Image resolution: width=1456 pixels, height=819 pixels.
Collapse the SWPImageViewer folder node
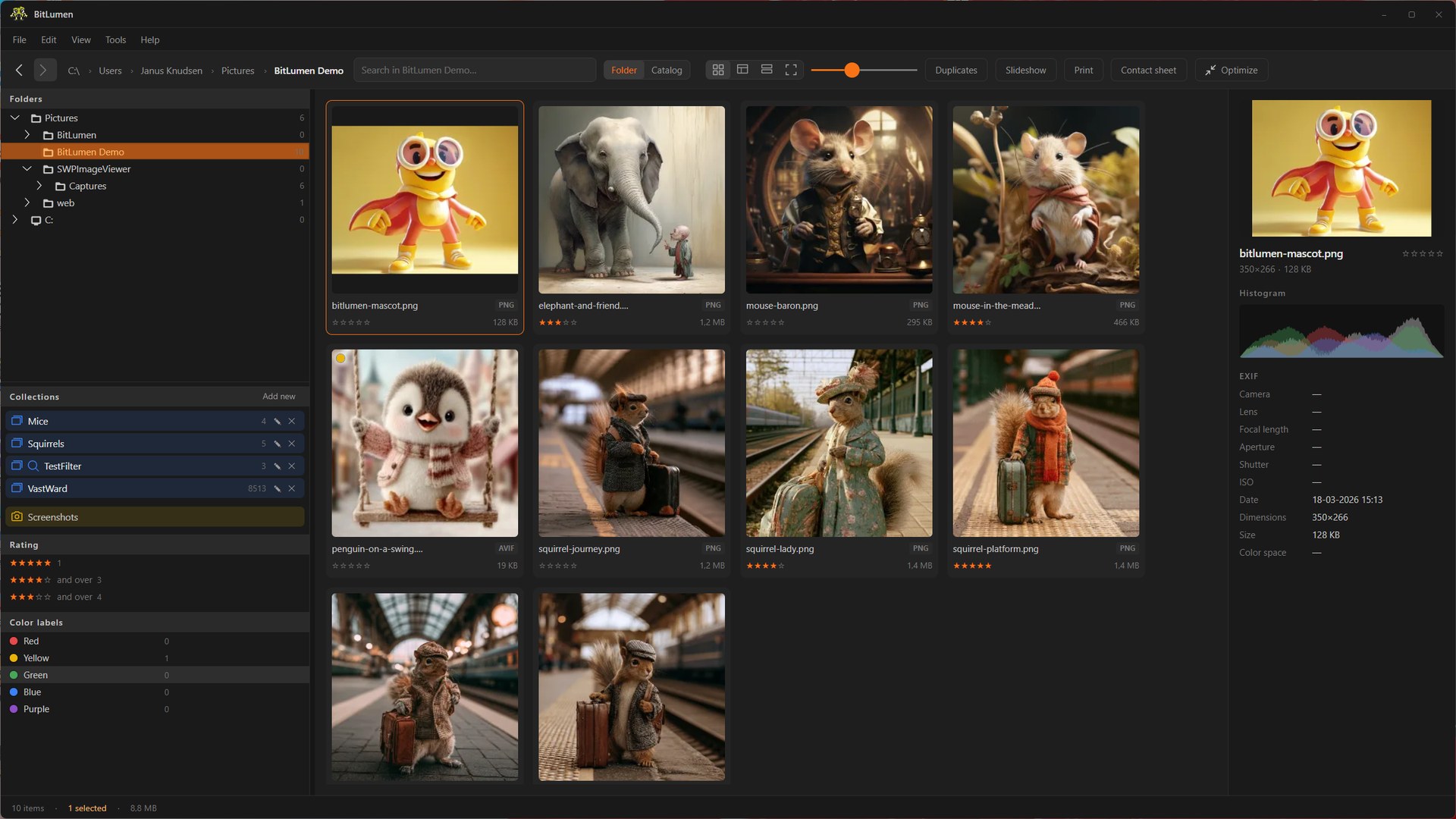[27, 169]
